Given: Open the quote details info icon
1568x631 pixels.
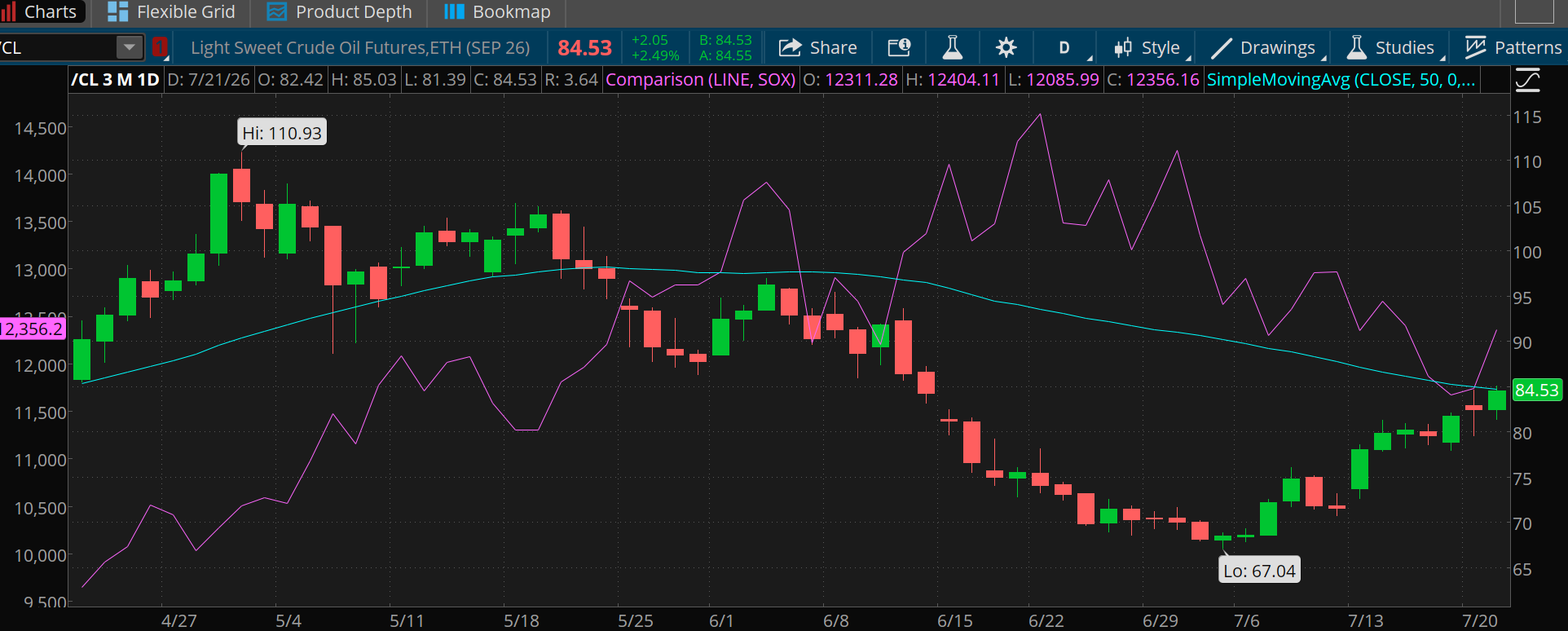Looking at the screenshot, I should click(899, 47).
